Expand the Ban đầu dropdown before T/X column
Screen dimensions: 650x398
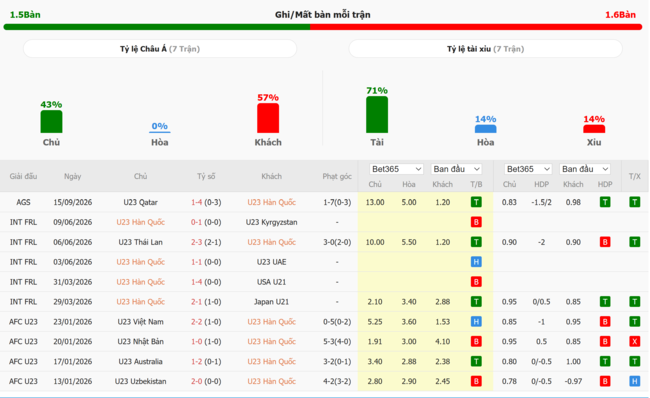coord(585,169)
